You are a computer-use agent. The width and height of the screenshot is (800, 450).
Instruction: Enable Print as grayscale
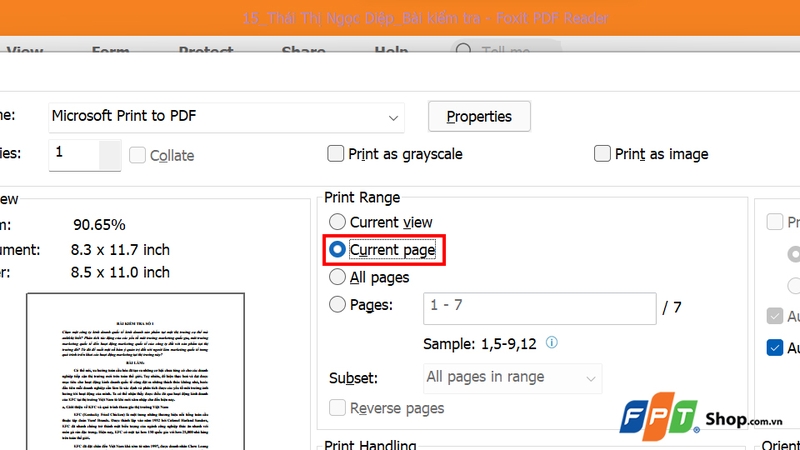click(335, 154)
